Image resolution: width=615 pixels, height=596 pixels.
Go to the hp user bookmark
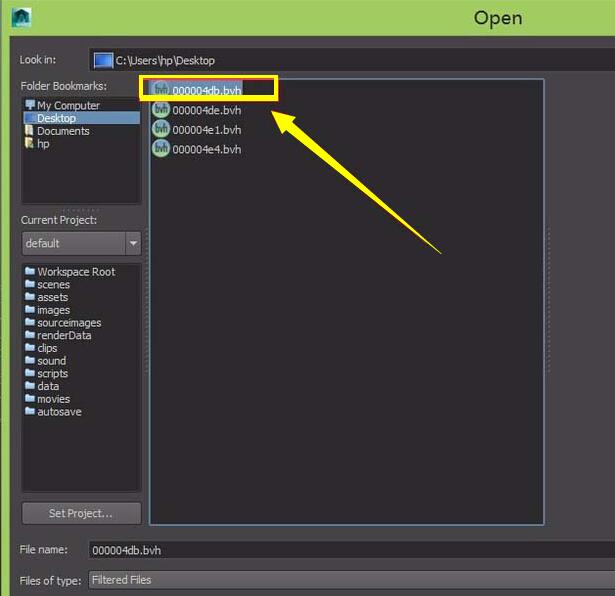coord(42,144)
